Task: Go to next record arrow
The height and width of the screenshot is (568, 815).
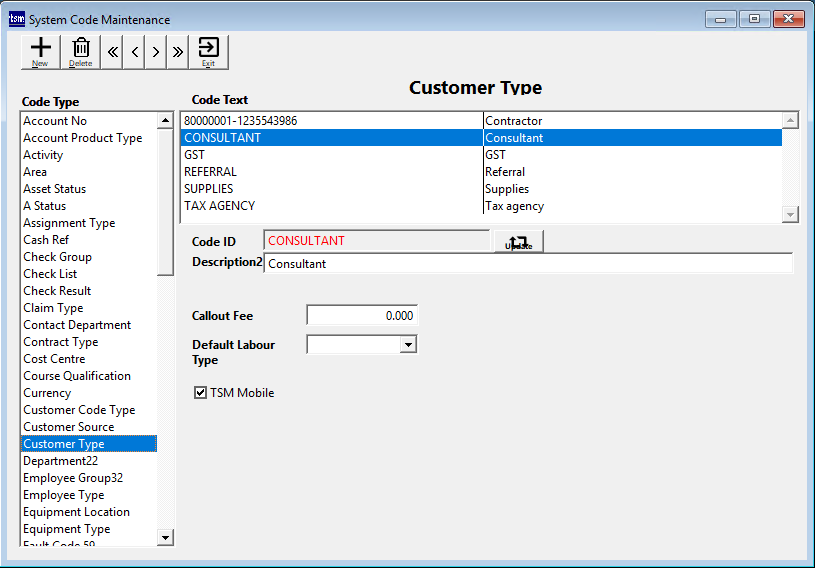Action: click(156, 52)
